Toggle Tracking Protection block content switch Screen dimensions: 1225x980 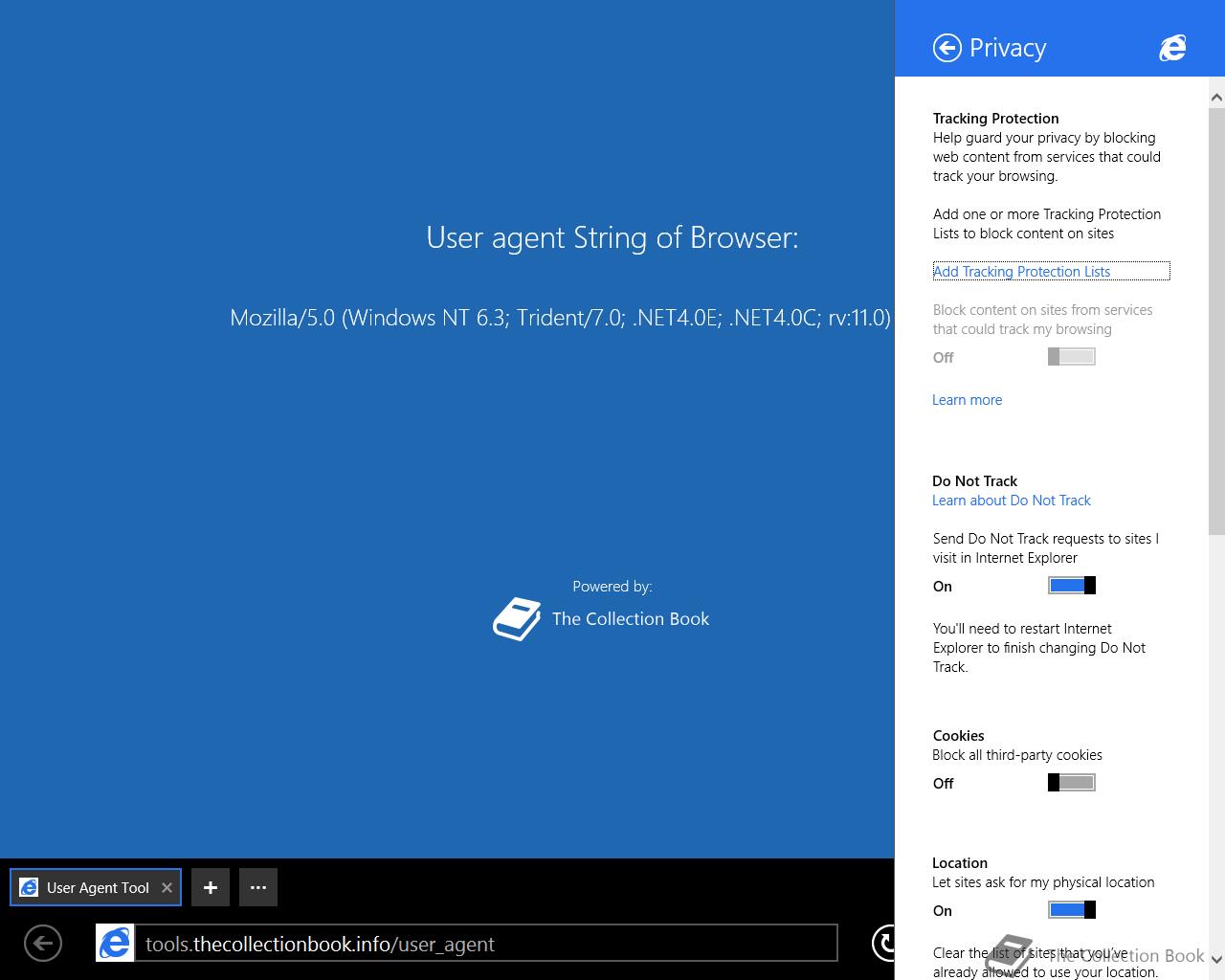click(1072, 356)
